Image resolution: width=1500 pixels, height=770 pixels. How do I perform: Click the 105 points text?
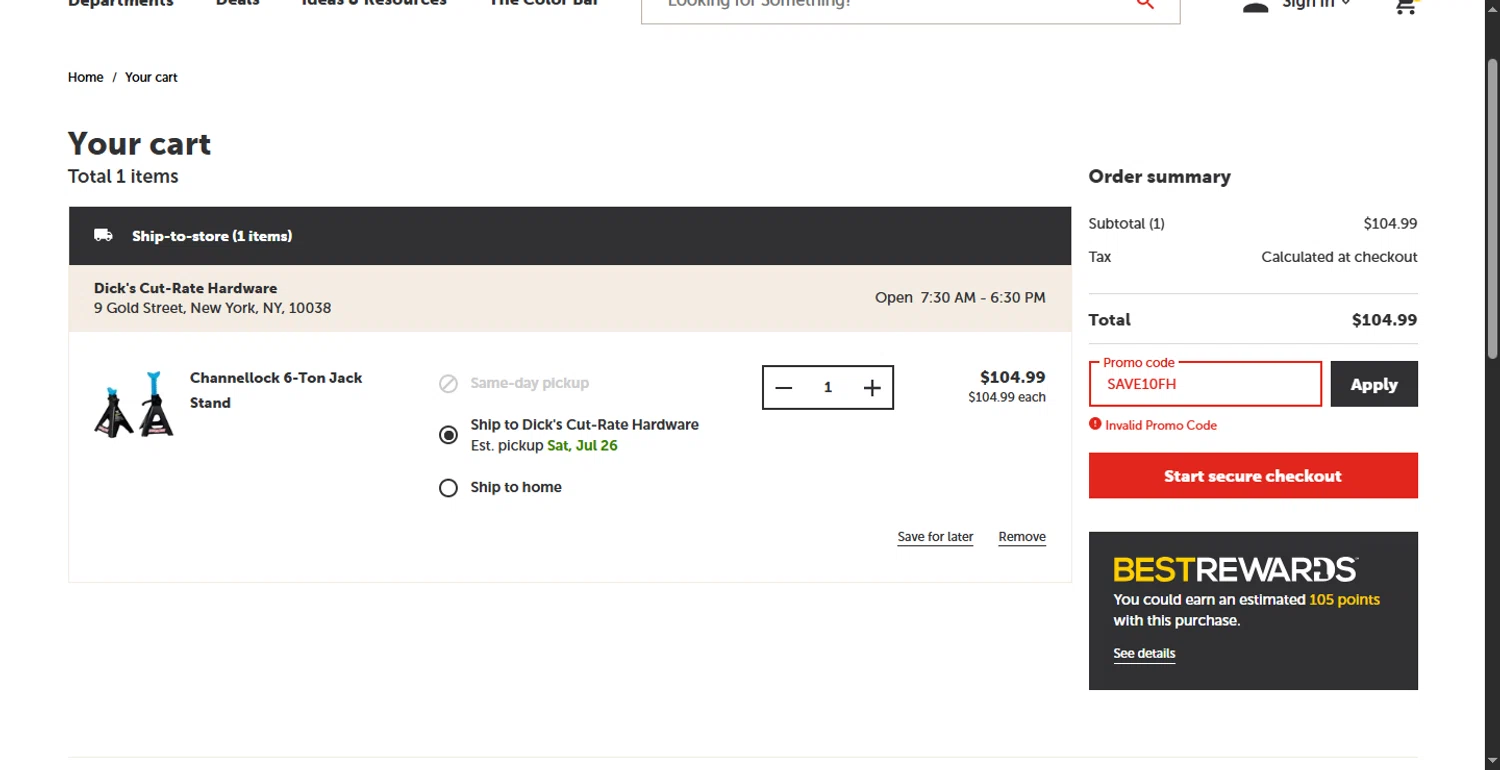[x=1344, y=600]
